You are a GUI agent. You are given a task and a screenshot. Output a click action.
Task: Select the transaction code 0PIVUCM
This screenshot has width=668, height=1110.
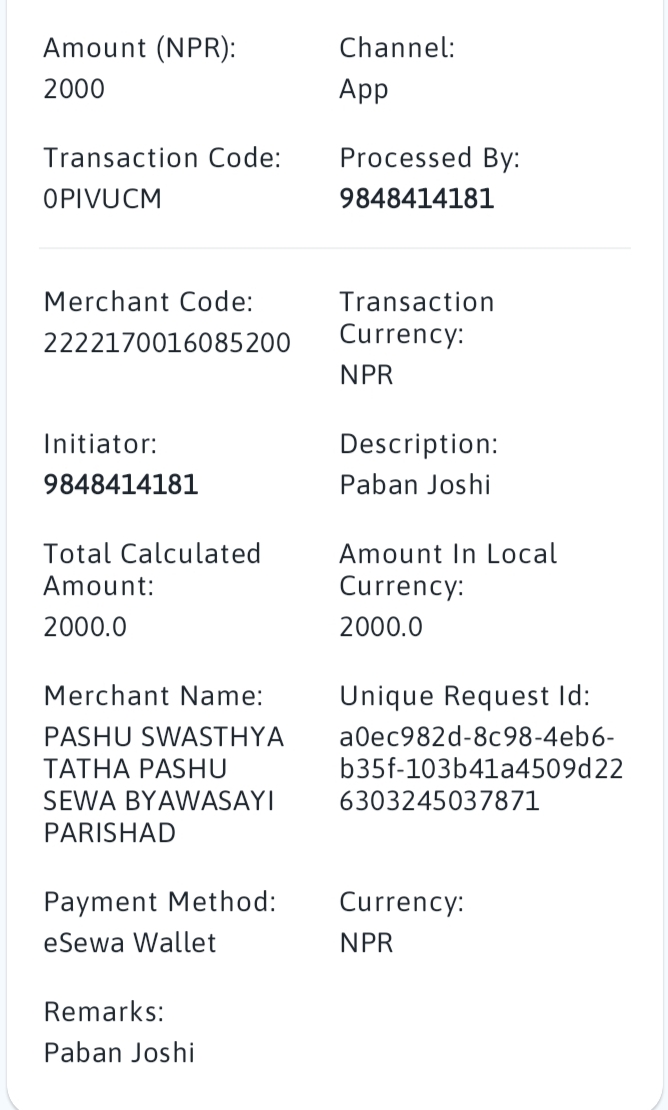tap(103, 199)
